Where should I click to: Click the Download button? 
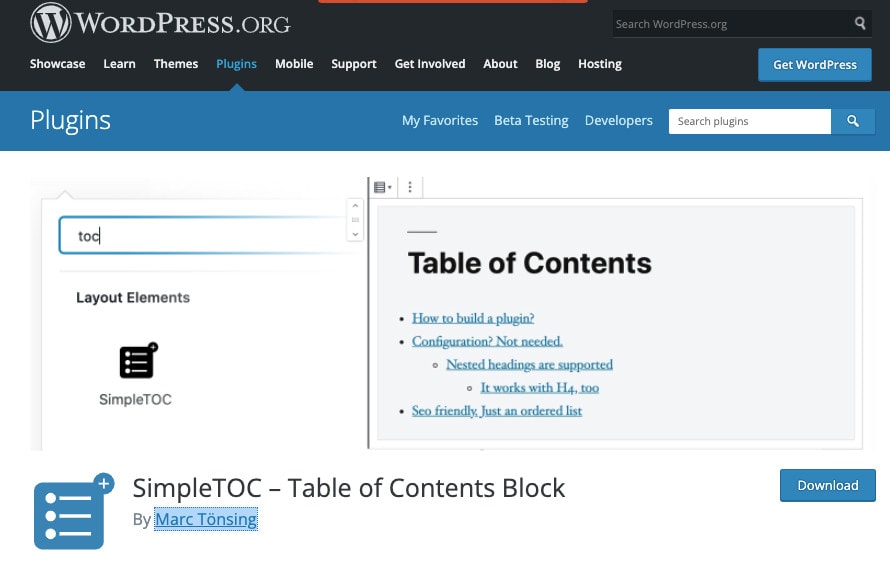[x=828, y=485]
